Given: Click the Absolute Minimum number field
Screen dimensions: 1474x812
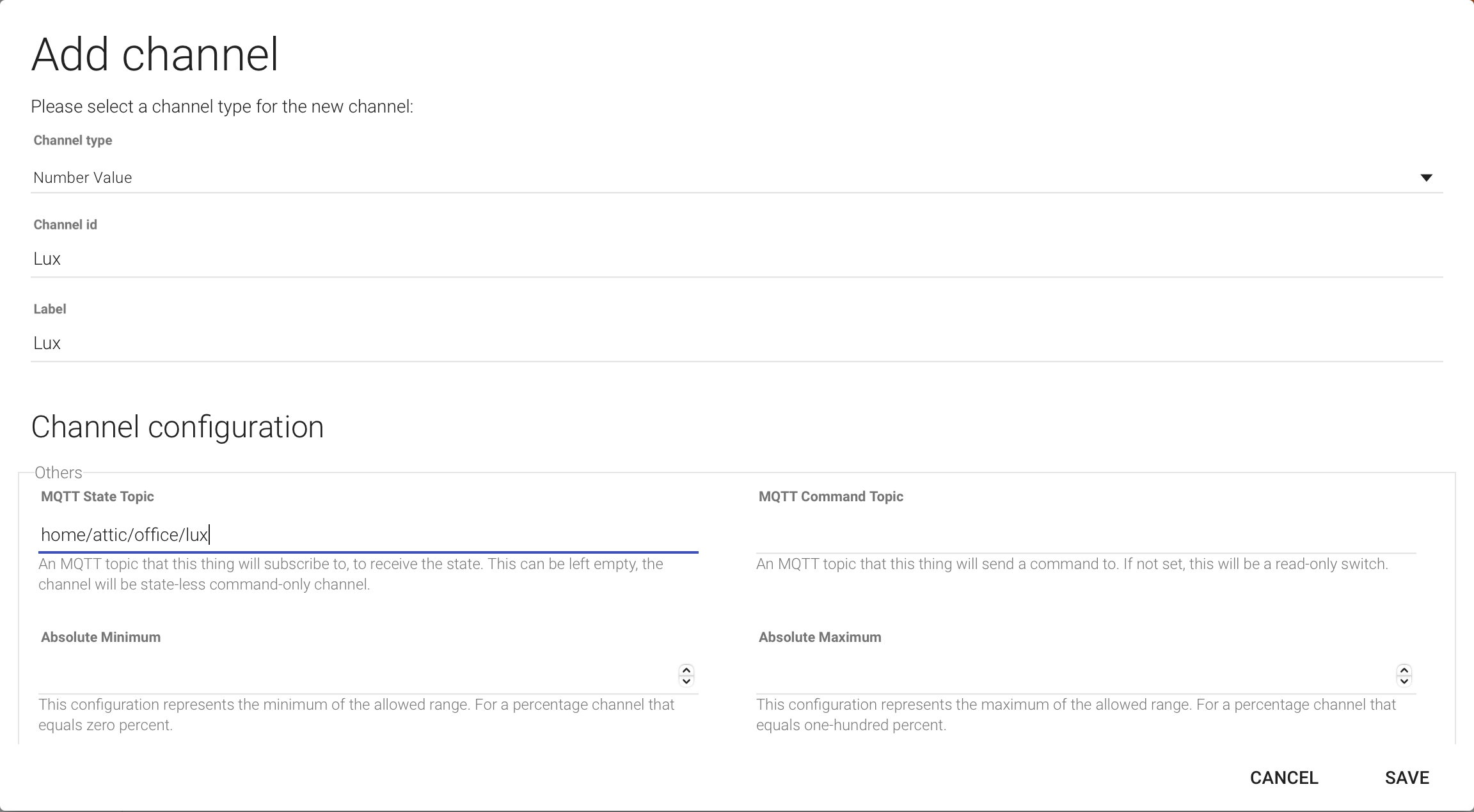Looking at the screenshot, I should click(355, 675).
